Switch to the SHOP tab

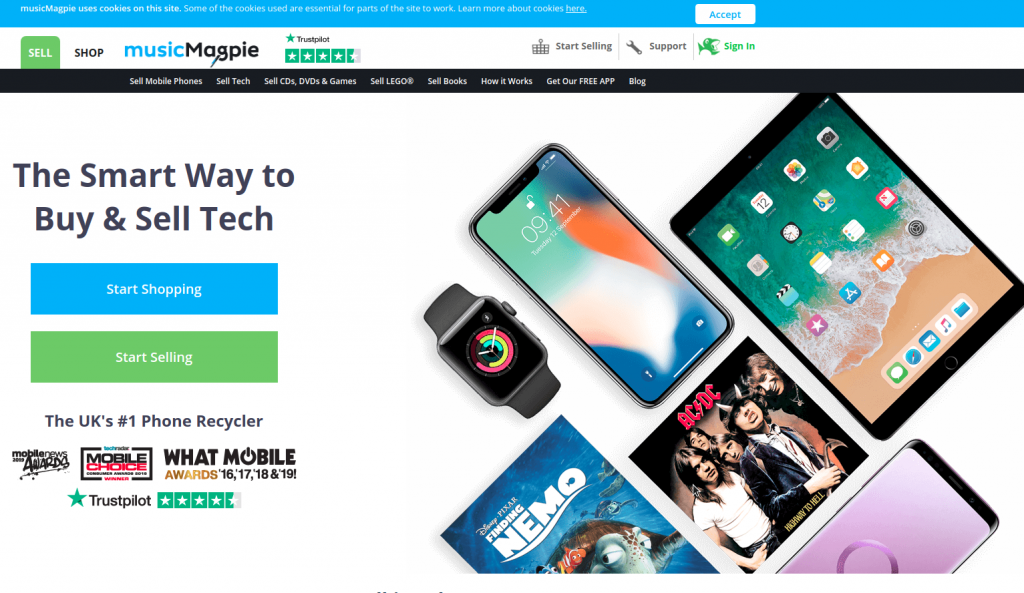point(89,53)
